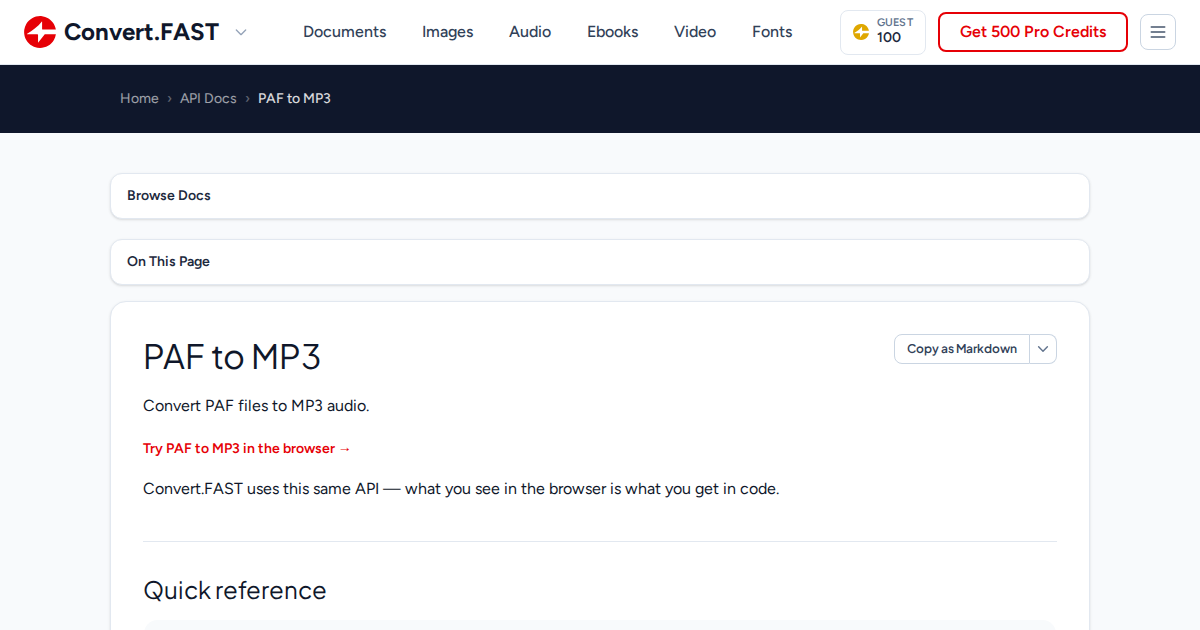Screen dimensions: 1200x630
Task: Expand the dropdown arrow beside Convert.FAST
Action: (x=241, y=32)
